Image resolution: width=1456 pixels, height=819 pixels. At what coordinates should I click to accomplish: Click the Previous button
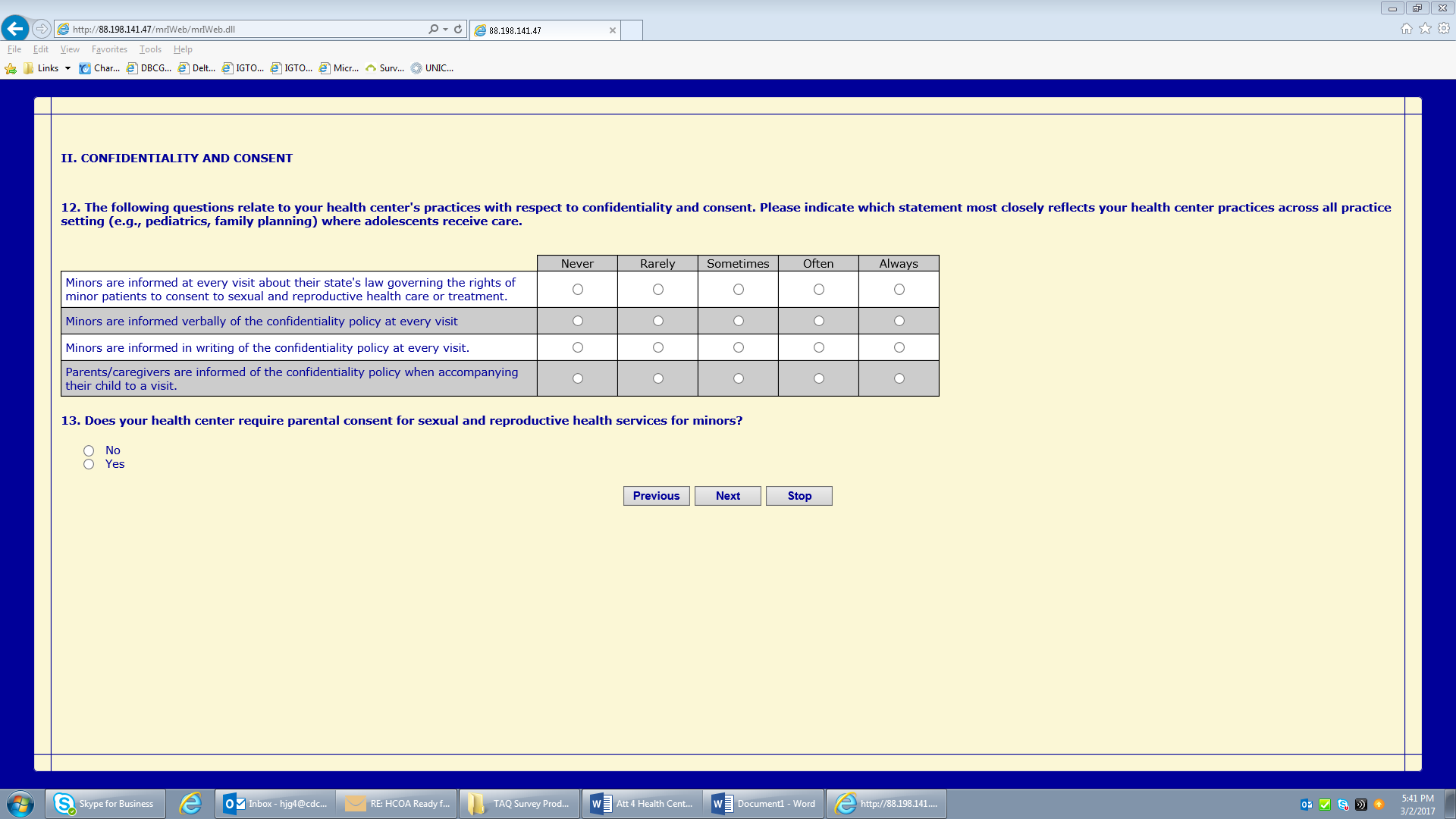[656, 496]
